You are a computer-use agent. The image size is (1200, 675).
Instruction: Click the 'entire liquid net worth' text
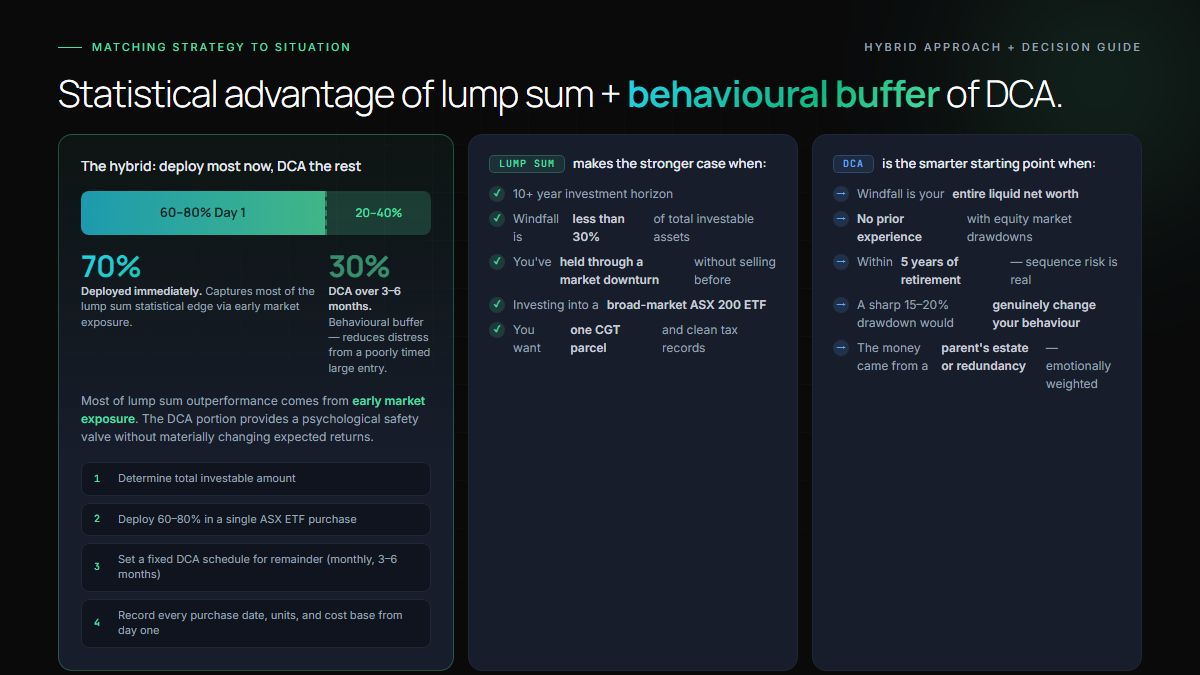(x=1015, y=194)
